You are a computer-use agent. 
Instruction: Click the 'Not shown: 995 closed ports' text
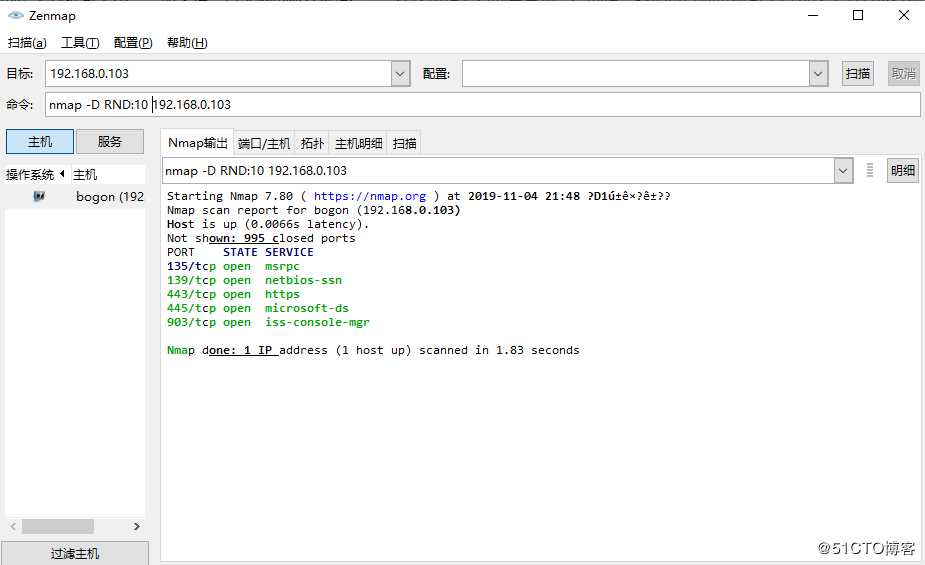261,238
